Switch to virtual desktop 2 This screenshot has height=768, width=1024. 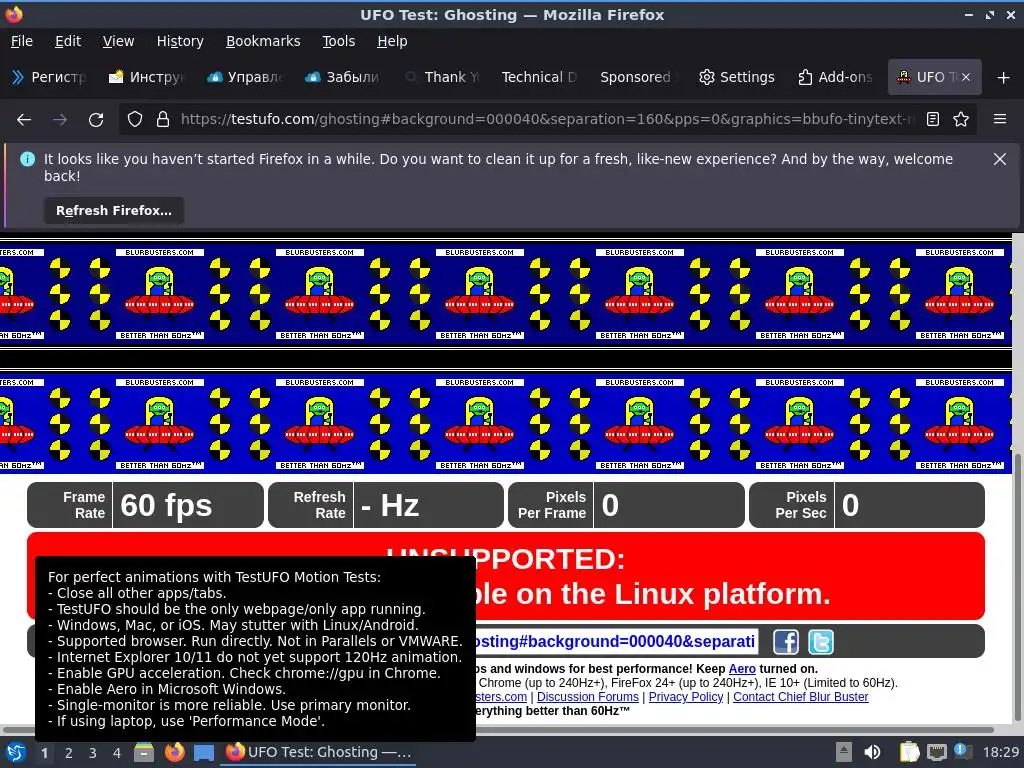tap(69, 753)
